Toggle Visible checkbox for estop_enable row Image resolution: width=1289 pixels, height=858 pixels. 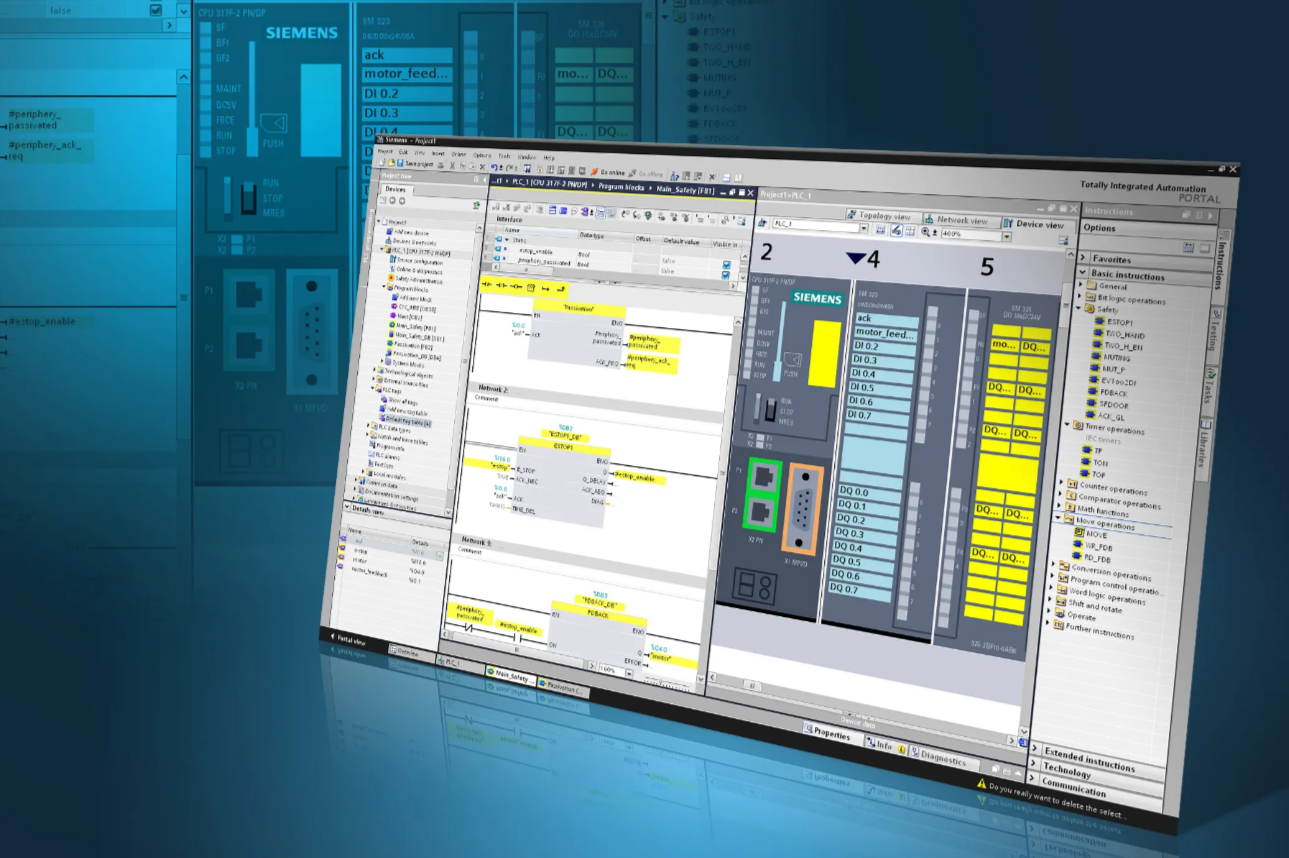pyautogui.click(x=726, y=265)
